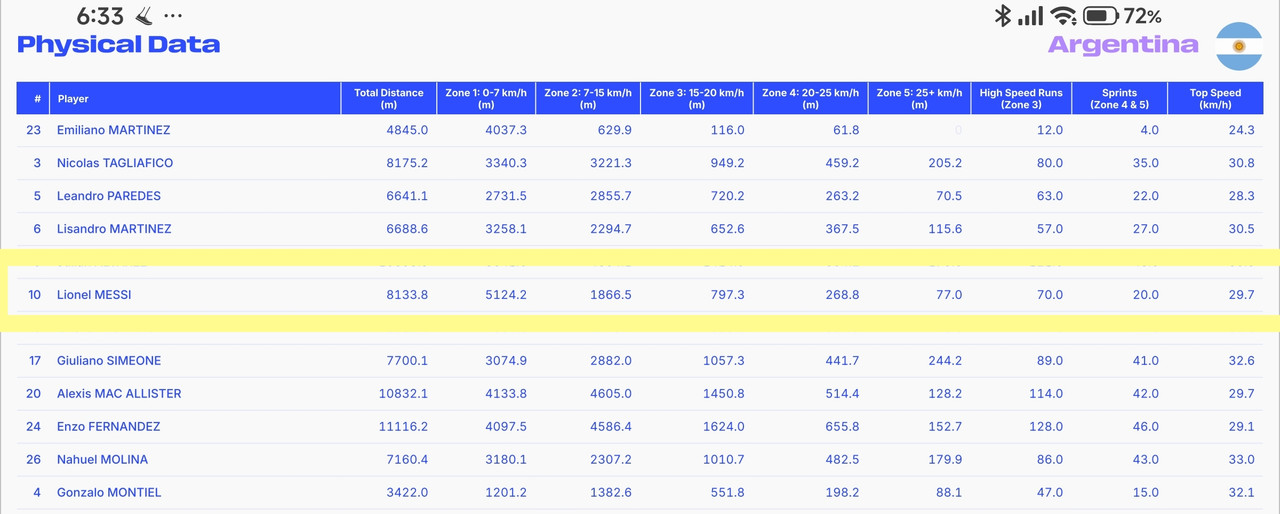Tap the battery indicator icon
The image size is (1280, 514).
click(1100, 16)
